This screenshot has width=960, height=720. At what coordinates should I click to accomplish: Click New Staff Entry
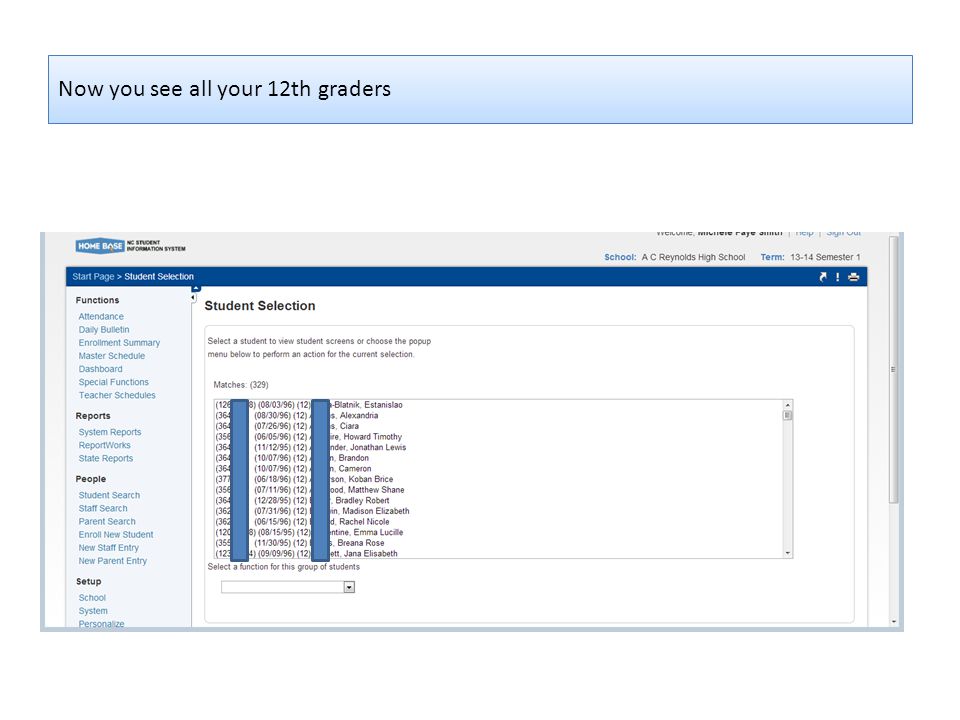pos(108,548)
